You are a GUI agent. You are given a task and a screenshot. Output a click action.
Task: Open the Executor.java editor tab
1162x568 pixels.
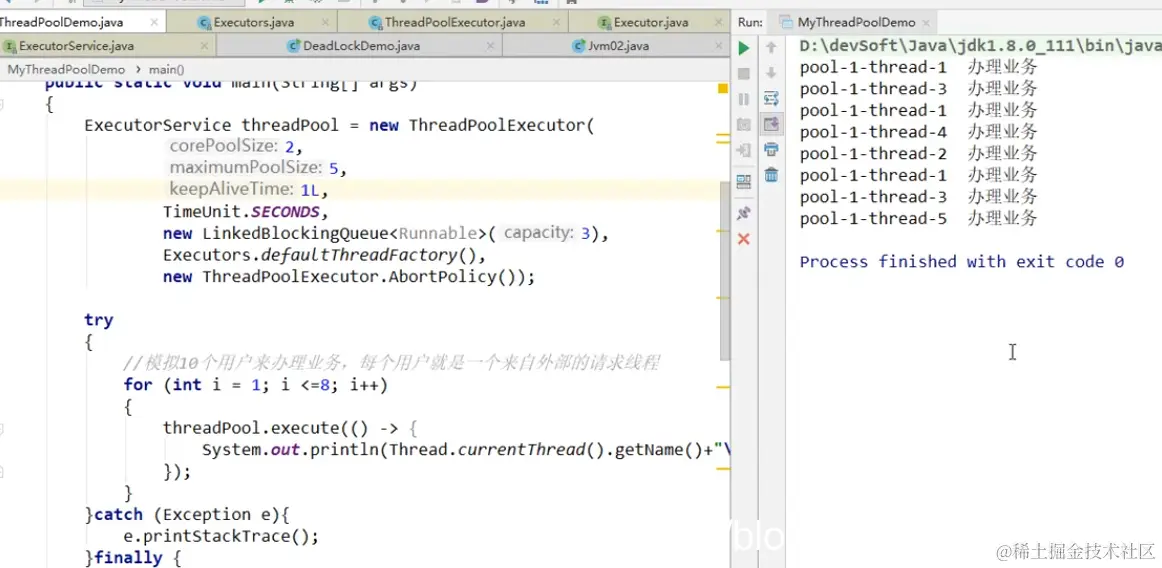[x=651, y=22]
